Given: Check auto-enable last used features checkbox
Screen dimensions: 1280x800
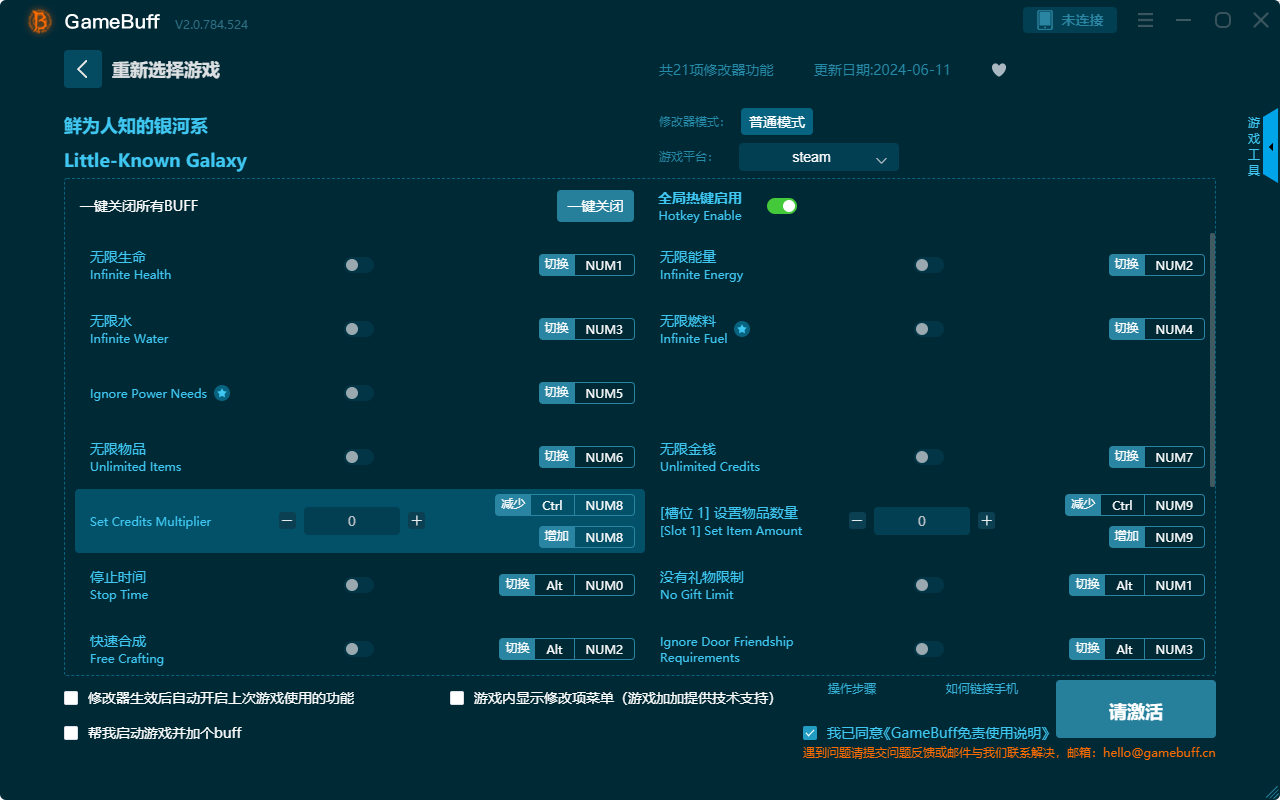Looking at the screenshot, I should coord(71,698).
